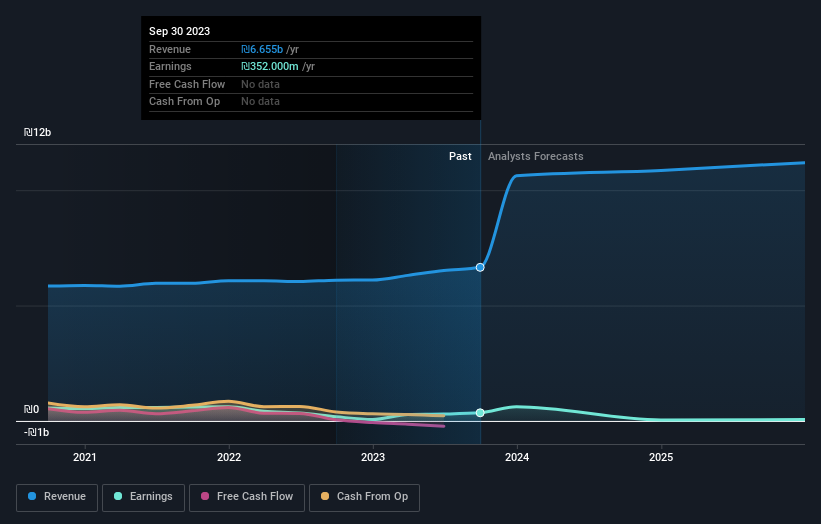The width and height of the screenshot is (821, 524).
Task: Toggle the Free Cash Flow series
Action: point(247,497)
